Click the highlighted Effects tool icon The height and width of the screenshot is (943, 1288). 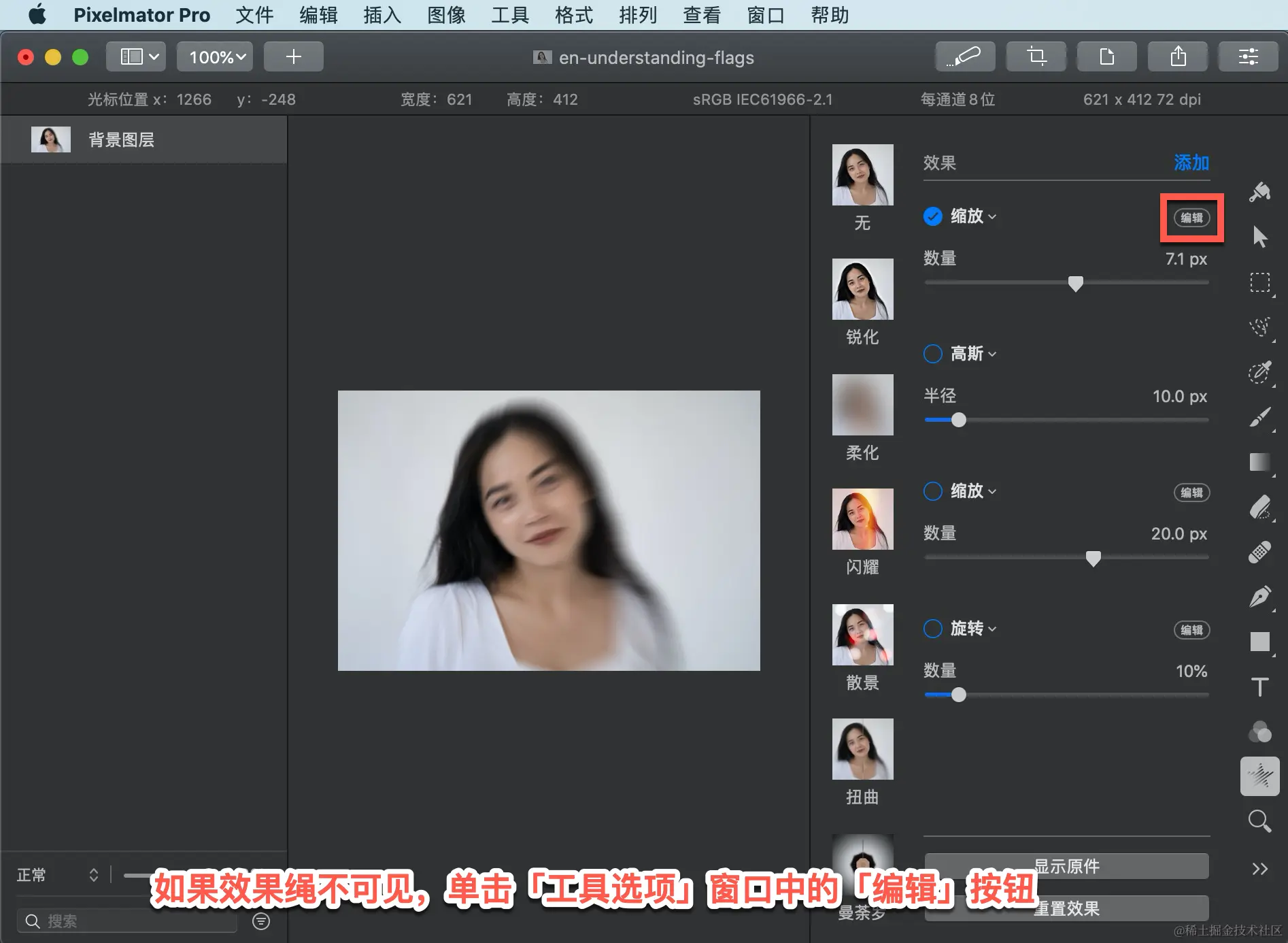(1259, 776)
